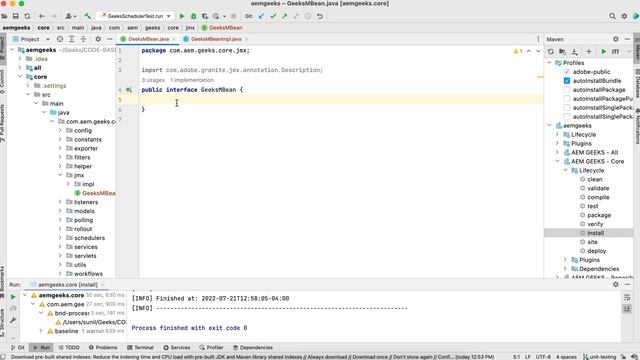Screen dimensions: 640x360
Task: Enable autoInstallPackage profile checkbox
Action: point(567,89)
